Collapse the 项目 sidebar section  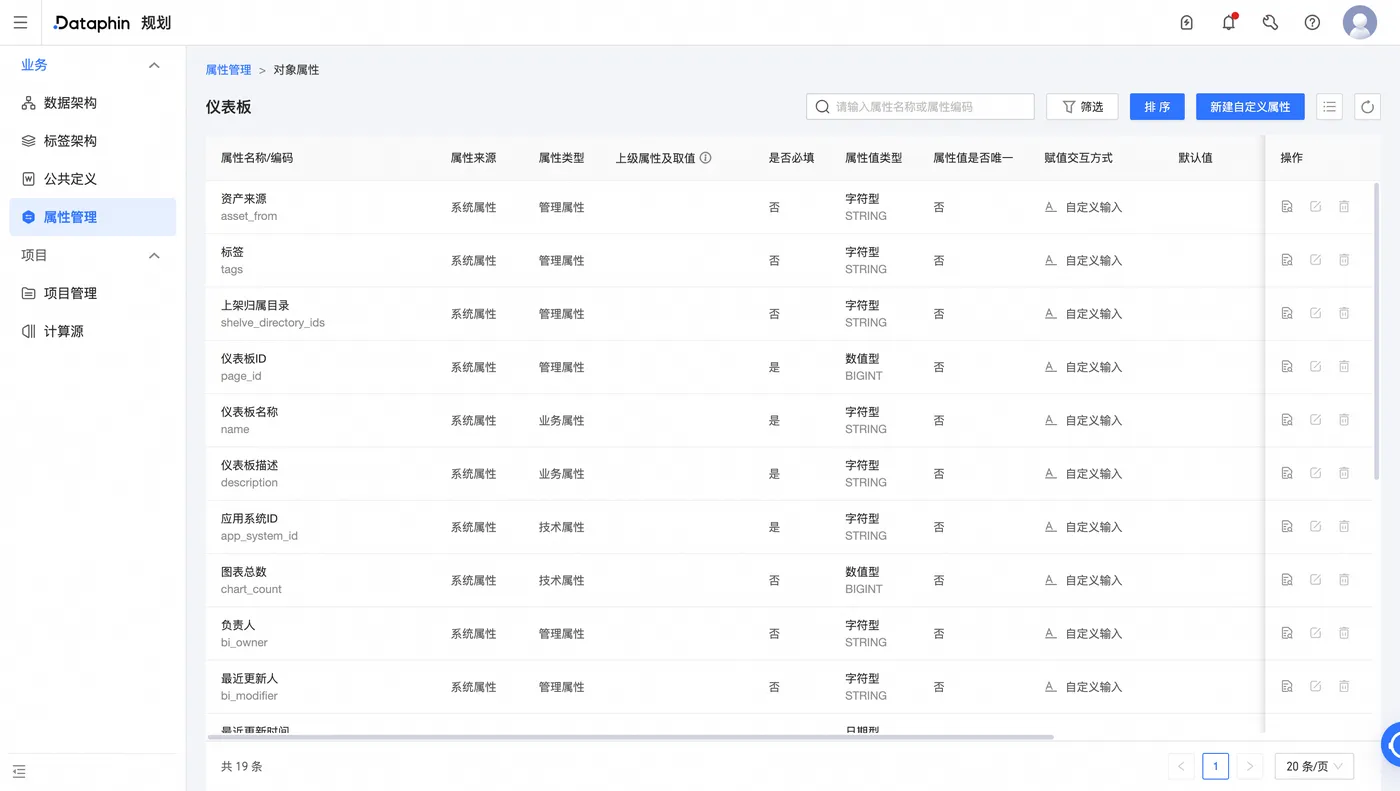(x=154, y=255)
